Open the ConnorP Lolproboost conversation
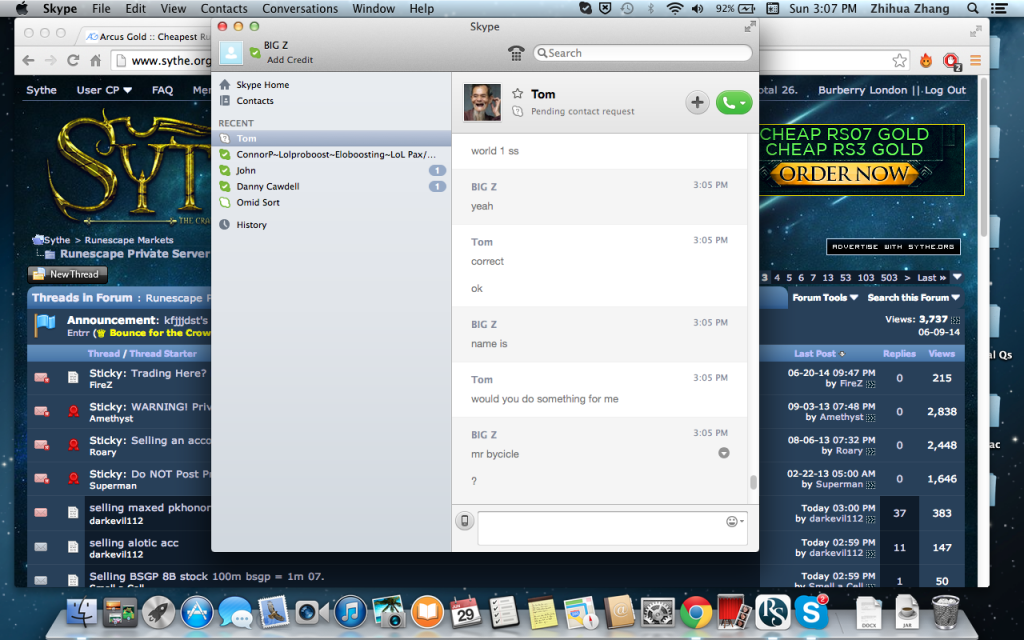Viewport: 1024px width, 640px height. (x=332, y=155)
